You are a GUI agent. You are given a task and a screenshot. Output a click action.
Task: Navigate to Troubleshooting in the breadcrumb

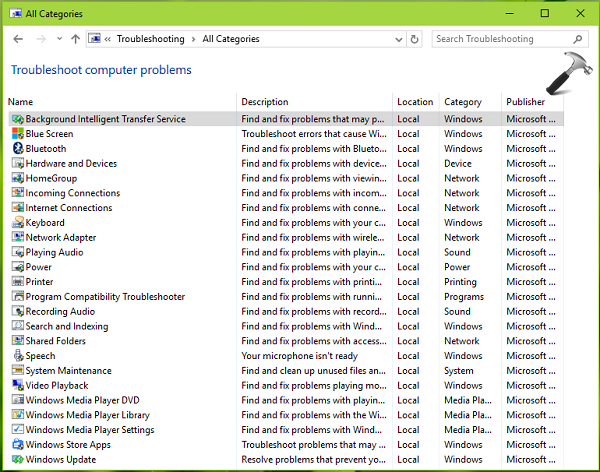click(x=150, y=39)
